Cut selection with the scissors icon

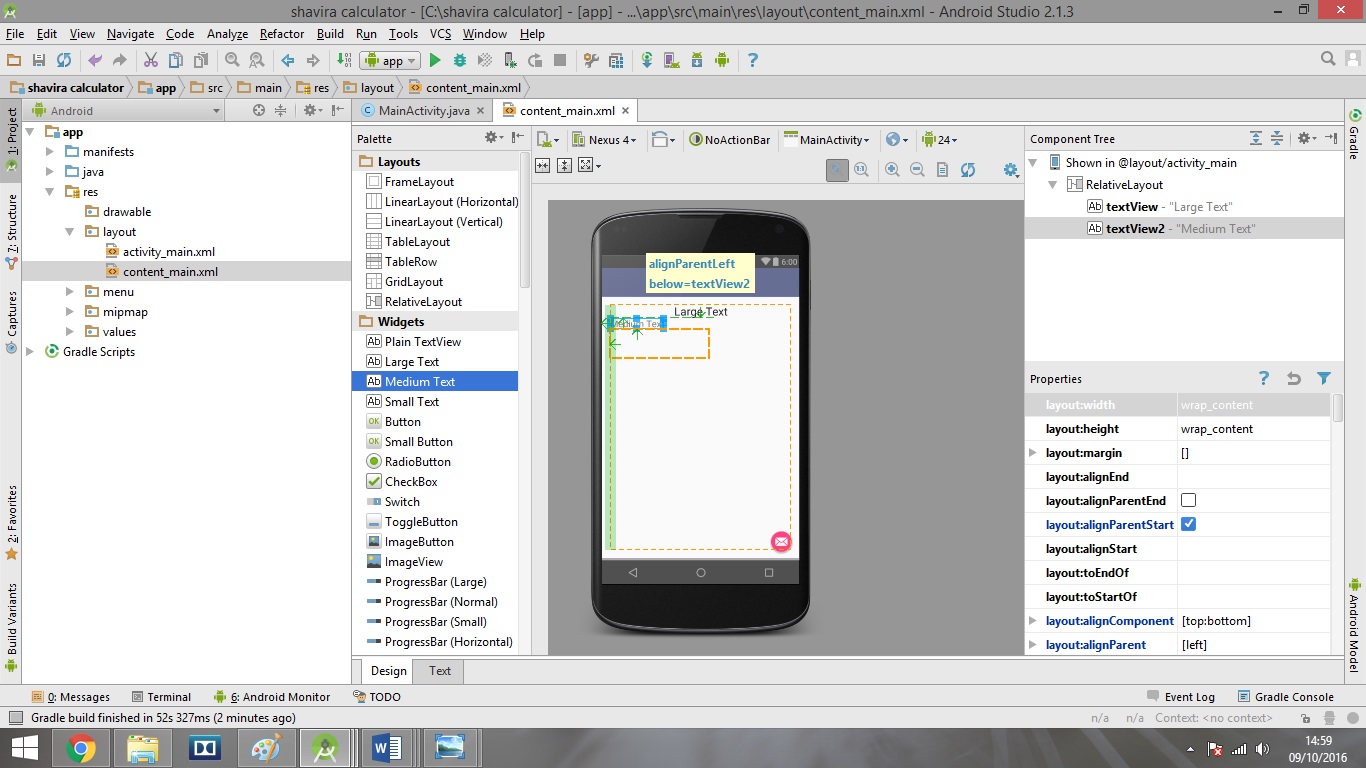[151, 61]
